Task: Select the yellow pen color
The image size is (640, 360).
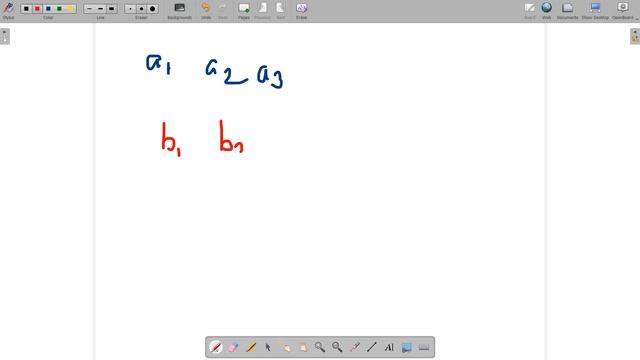Action: point(70,9)
